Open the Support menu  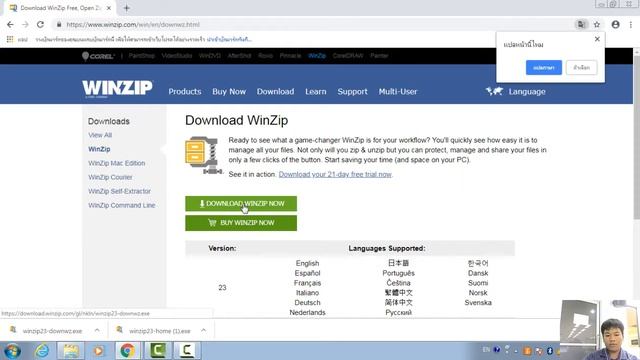click(x=352, y=91)
